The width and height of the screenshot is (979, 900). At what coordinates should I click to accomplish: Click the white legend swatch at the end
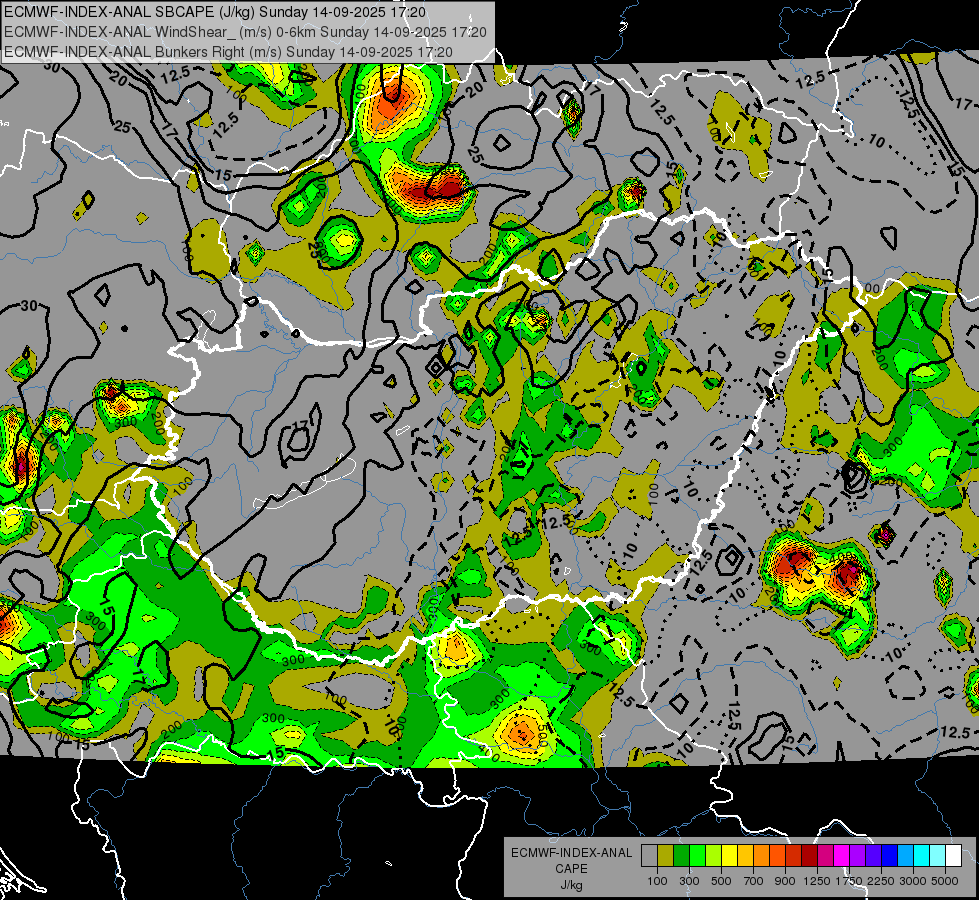pyautogui.click(x=953, y=856)
